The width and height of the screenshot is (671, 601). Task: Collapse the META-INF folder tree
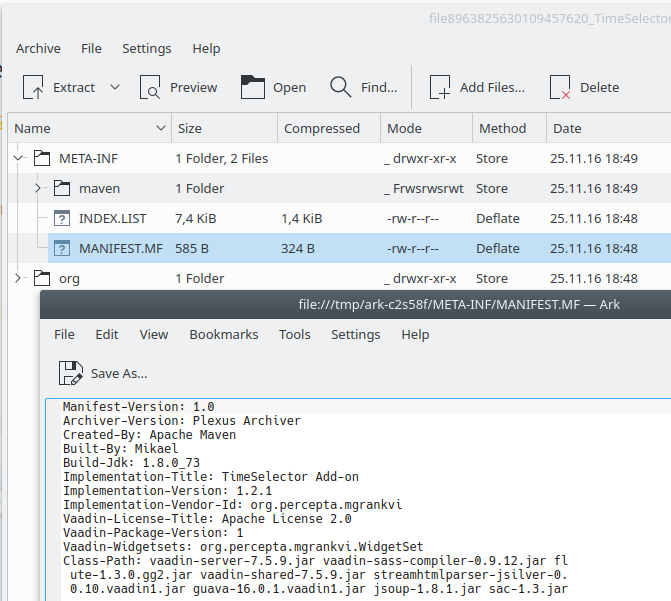18,158
